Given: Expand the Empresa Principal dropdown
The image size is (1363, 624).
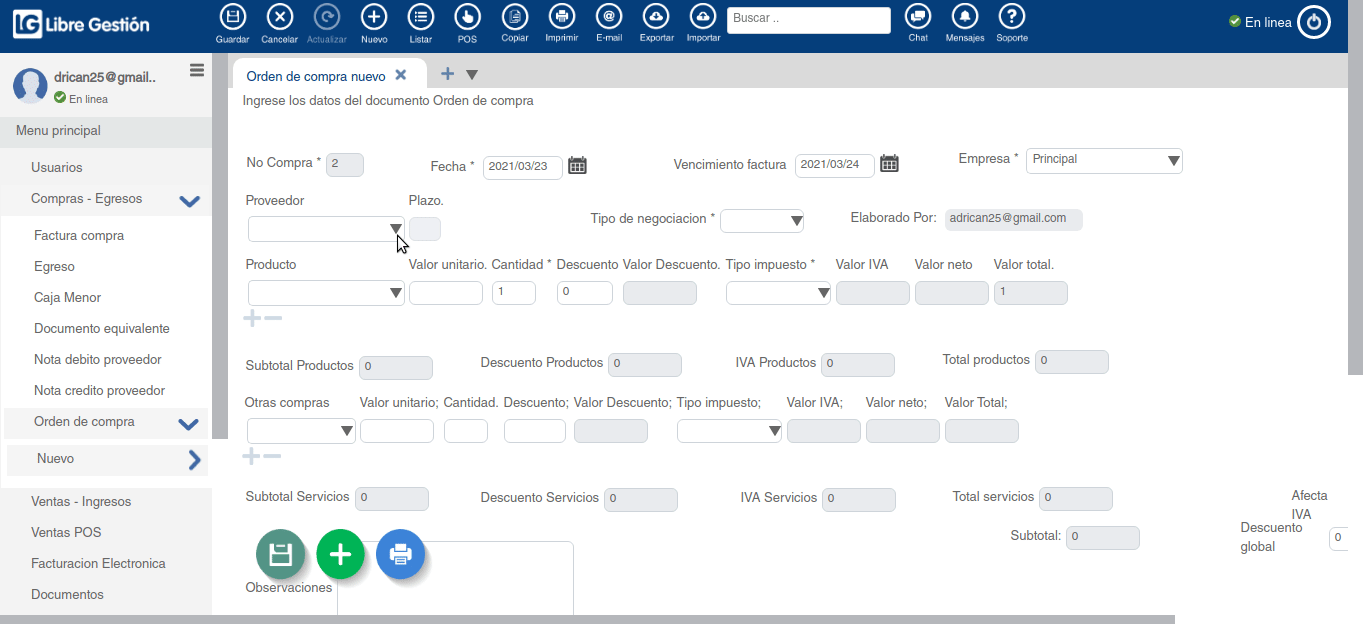Looking at the screenshot, I should (x=1104, y=161).
